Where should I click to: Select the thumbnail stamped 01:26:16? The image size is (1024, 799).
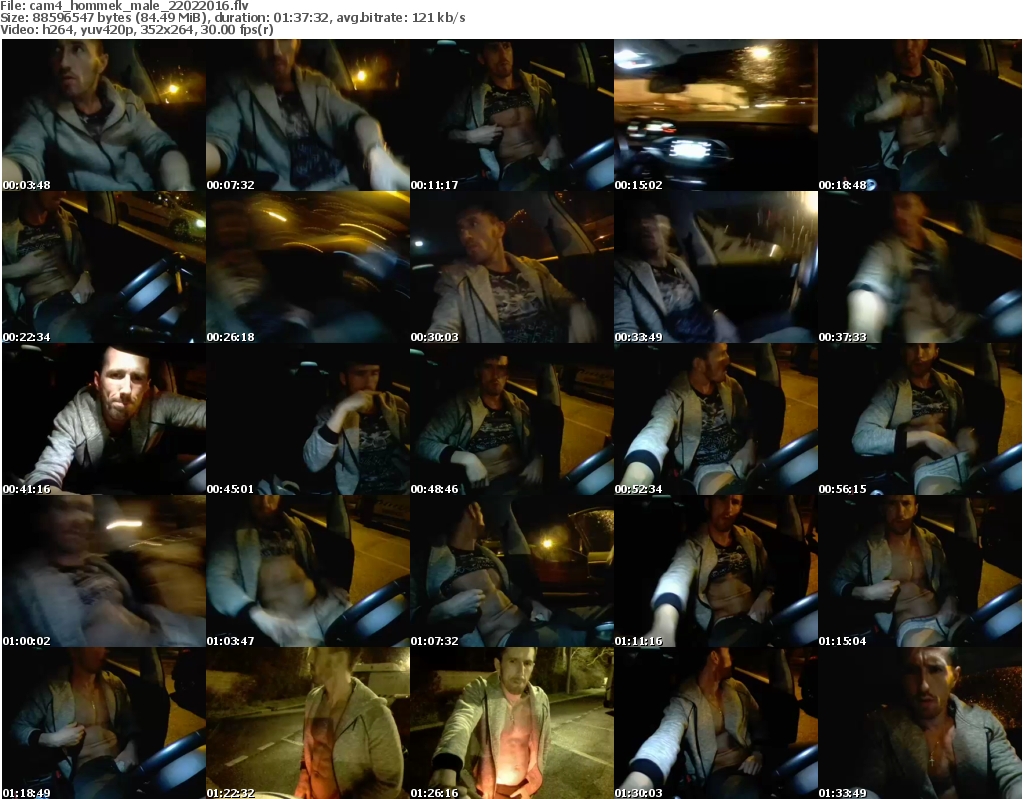click(x=511, y=723)
